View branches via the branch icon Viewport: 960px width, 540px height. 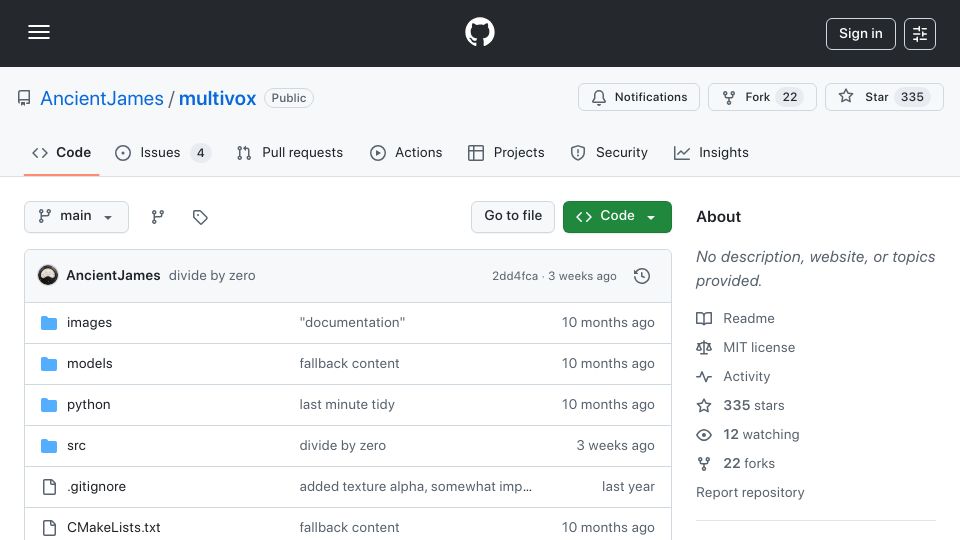coord(158,217)
